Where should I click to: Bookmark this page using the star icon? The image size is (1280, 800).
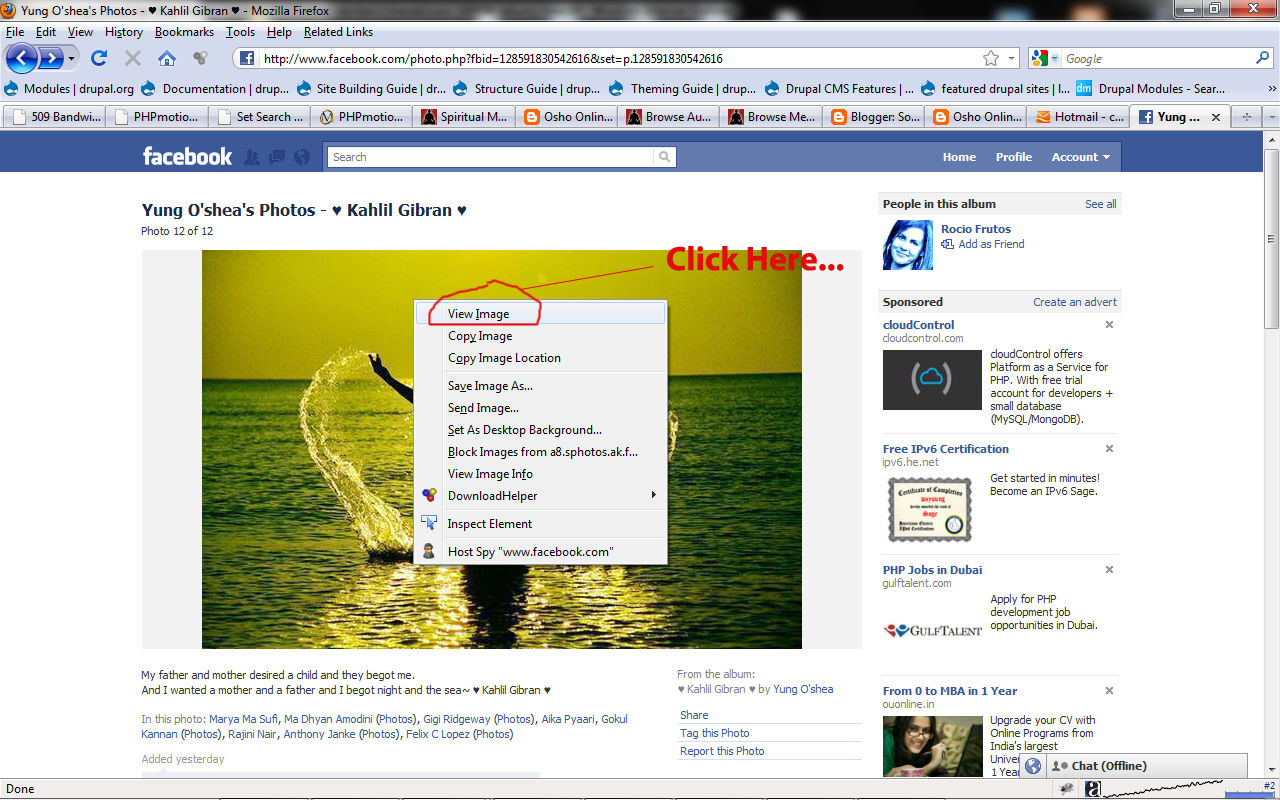991,57
